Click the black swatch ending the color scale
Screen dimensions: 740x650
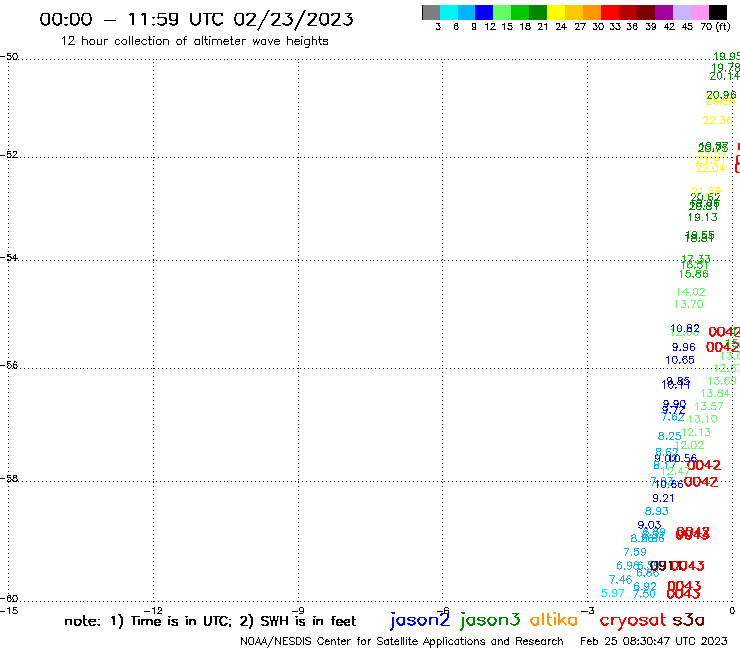point(717,12)
